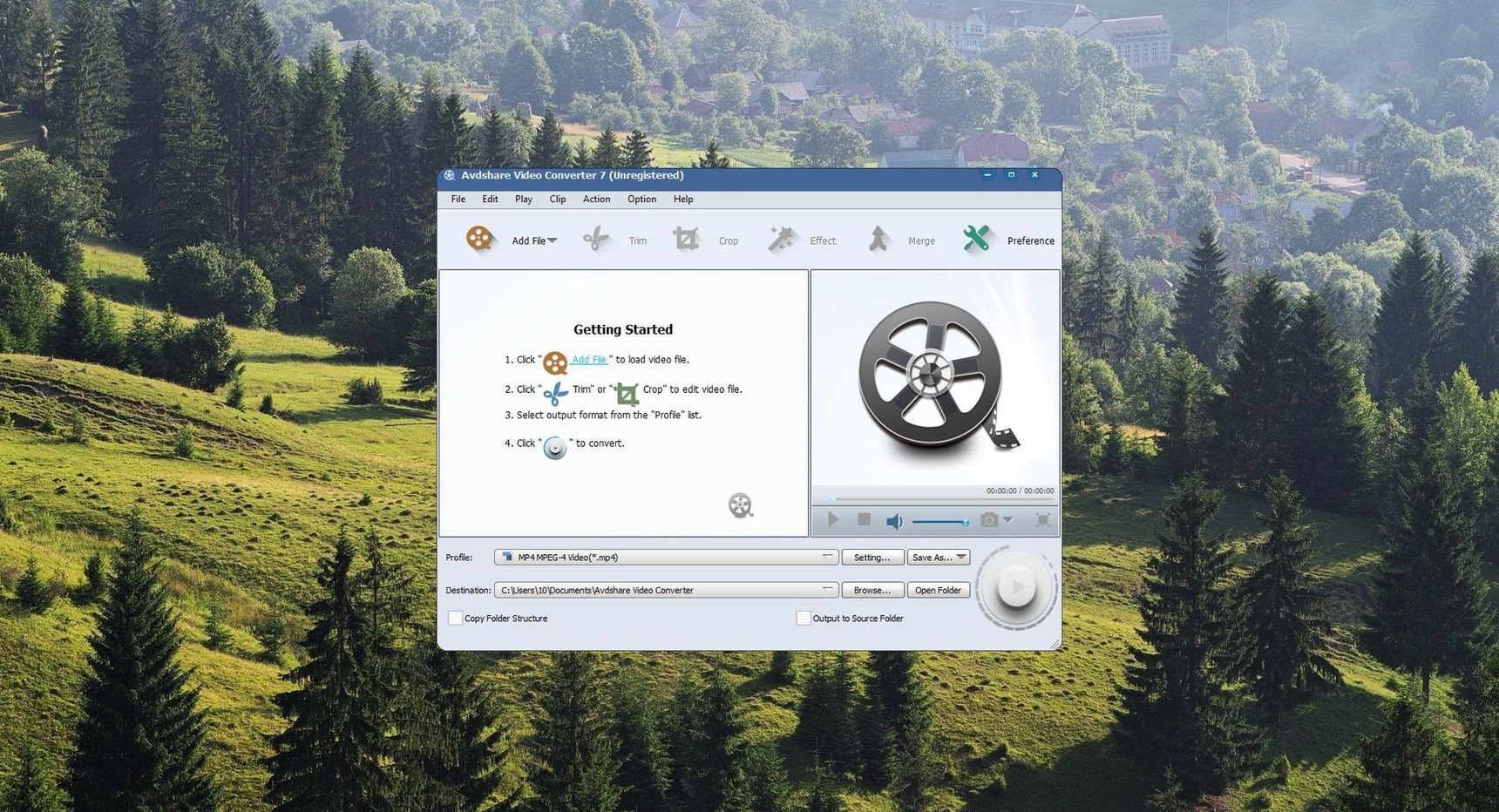Click the Setting... button
This screenshot has width=1499, height=812.
[872, 558]
